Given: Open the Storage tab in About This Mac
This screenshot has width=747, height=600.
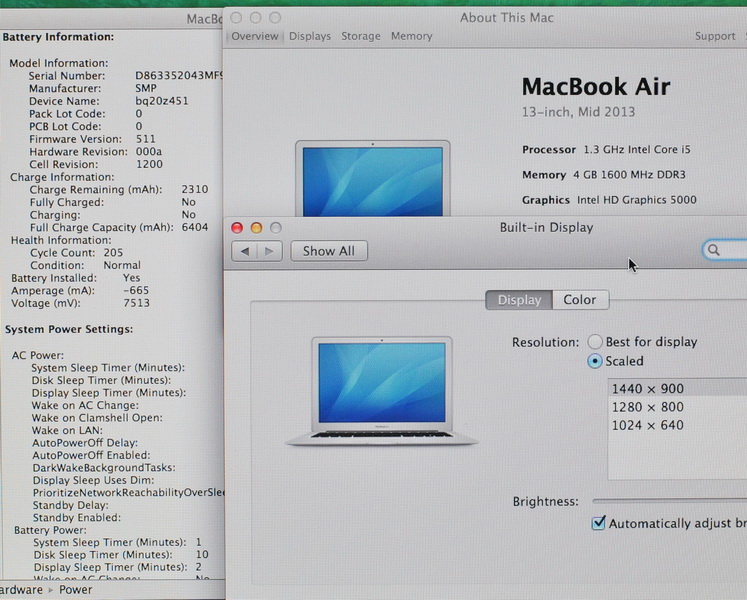Looking at the screenshot, I should tap(361, 36).
